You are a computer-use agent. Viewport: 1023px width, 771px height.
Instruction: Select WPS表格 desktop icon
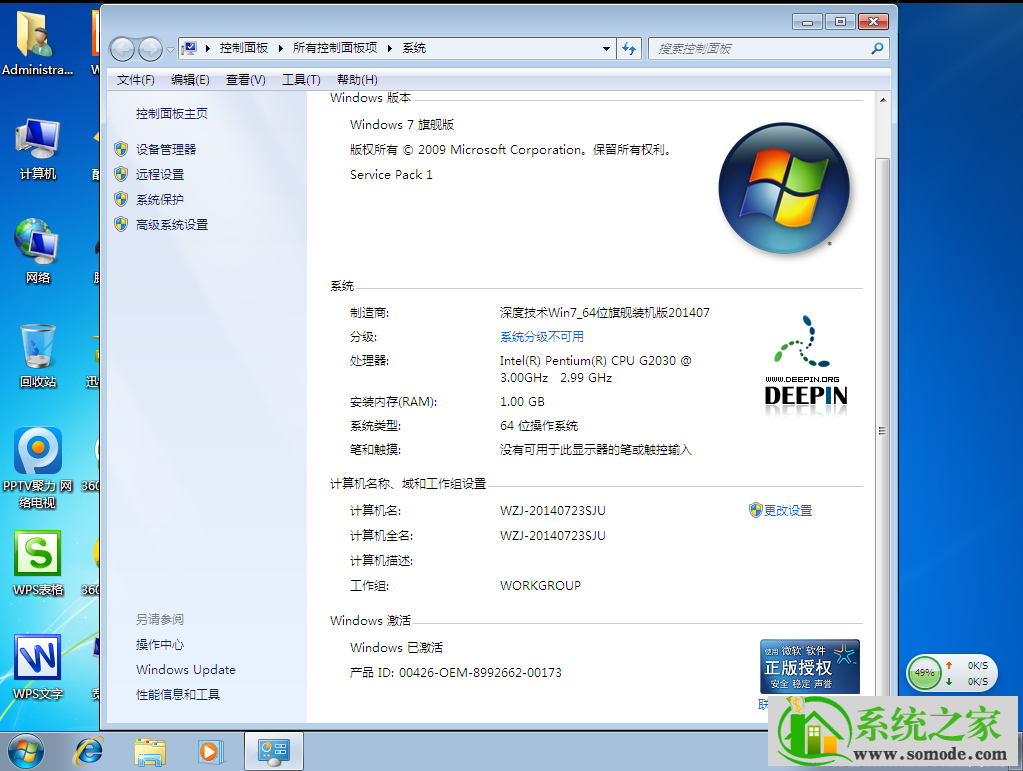point(37,564)
